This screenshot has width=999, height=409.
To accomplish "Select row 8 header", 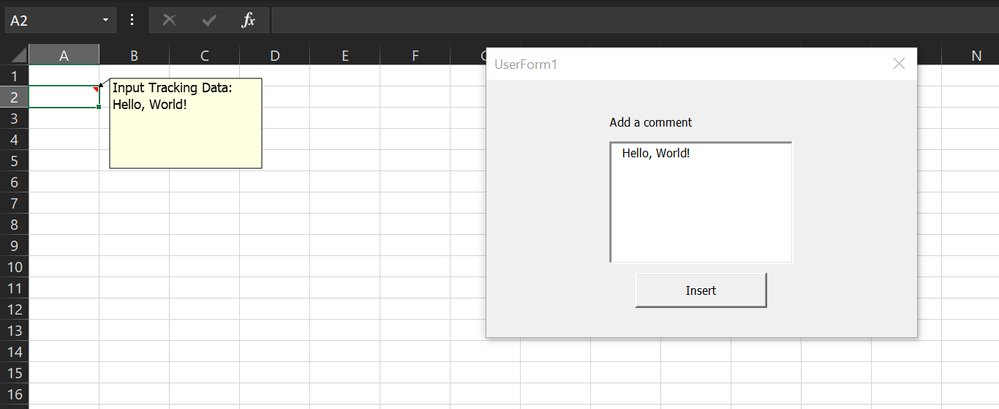I will click(x=14, y=224).
